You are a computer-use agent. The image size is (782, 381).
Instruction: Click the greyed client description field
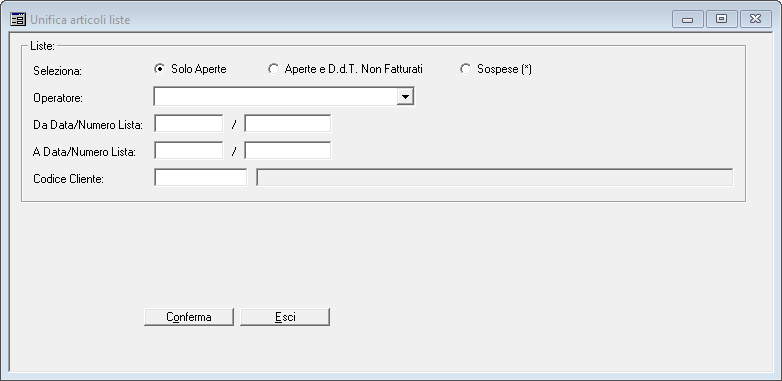coord(495,178)
